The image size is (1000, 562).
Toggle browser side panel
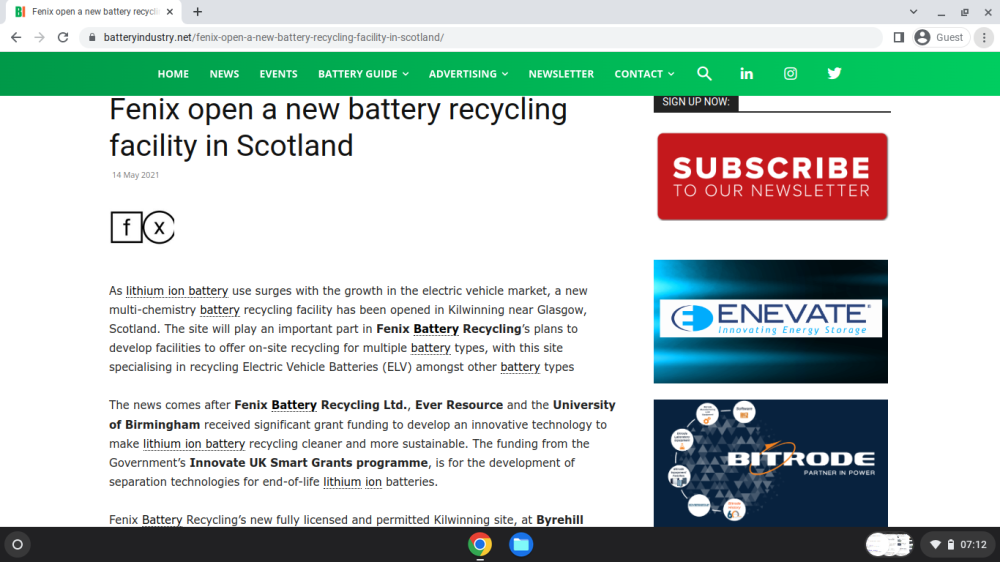[899, 38]
